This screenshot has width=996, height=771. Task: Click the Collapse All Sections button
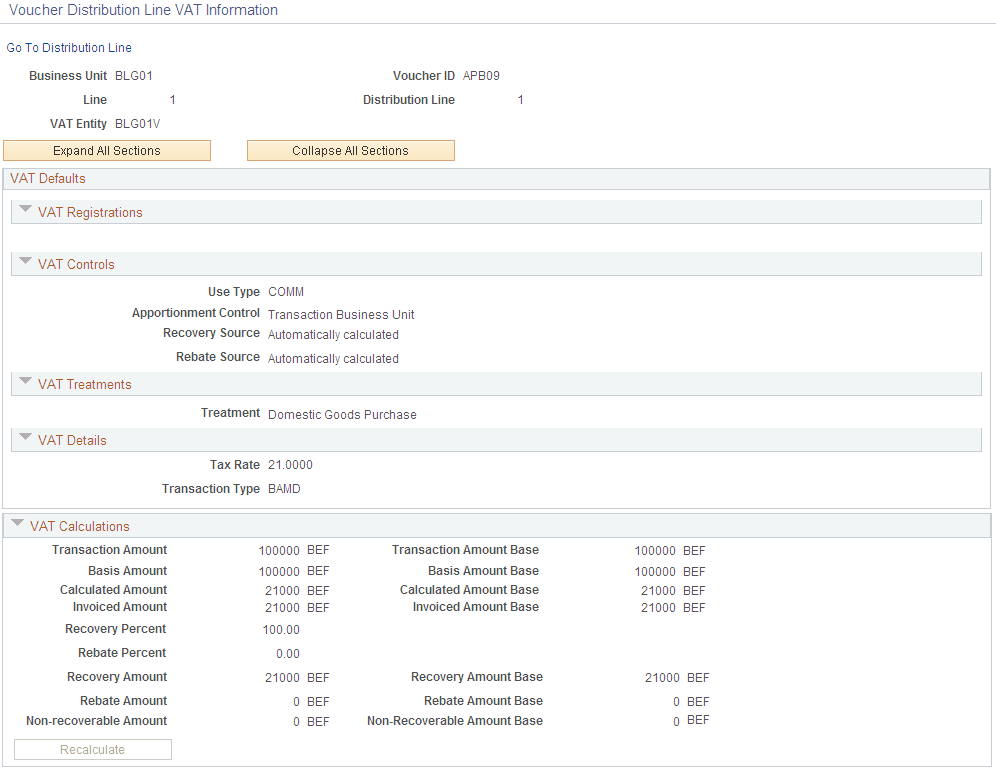[350, 150]
